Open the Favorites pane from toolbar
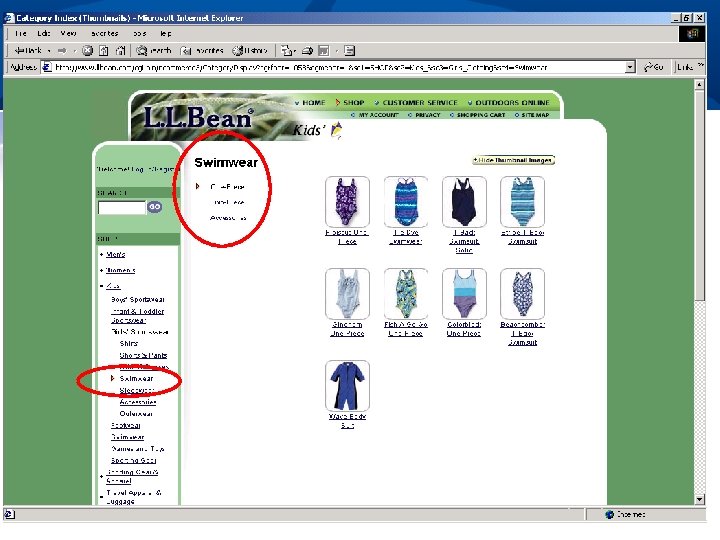The image size is (720, 540). (202, 51)
